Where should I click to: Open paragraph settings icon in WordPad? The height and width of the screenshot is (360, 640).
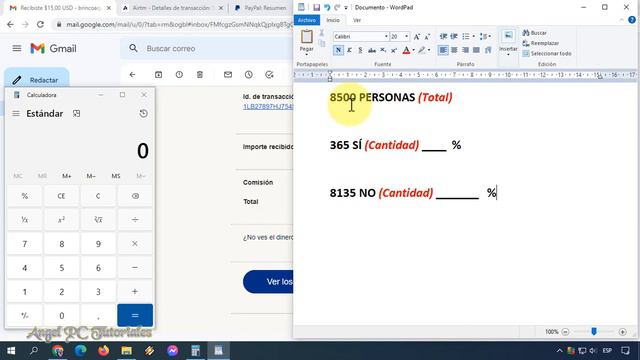coord(488,50)
